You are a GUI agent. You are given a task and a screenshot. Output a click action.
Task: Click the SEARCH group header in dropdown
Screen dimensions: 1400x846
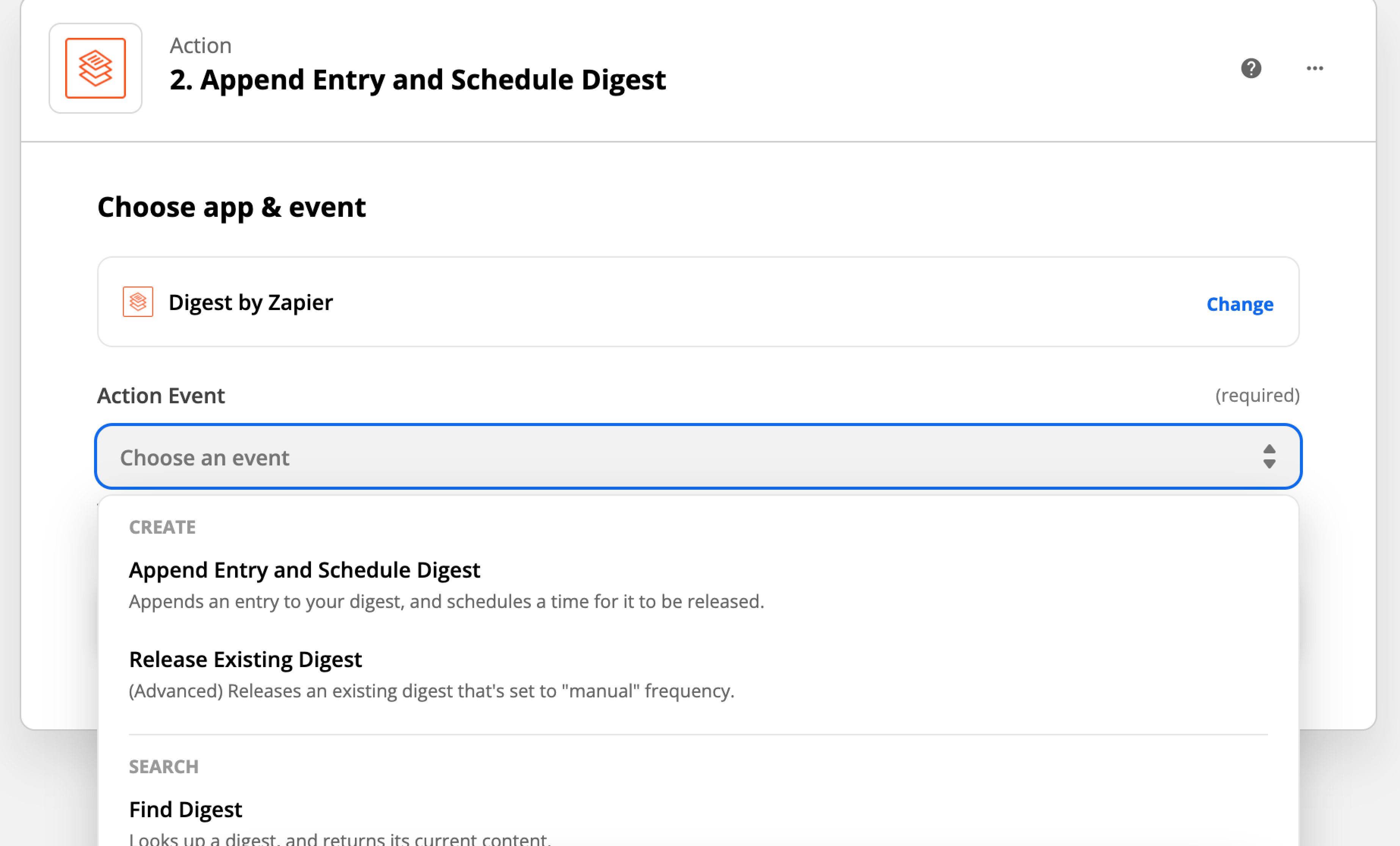[x=164, y=766]
